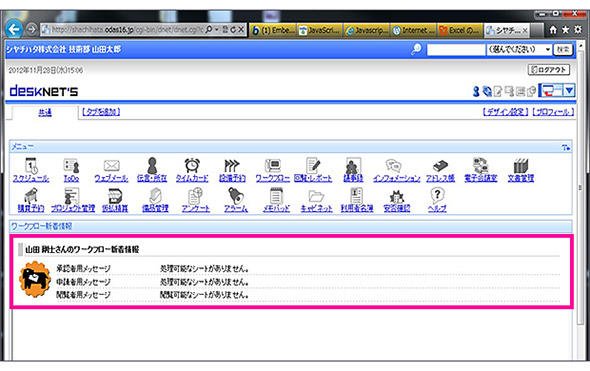This screenshot has height=371, width=590.
Task: Click the refresh button in address bar
Action: [233, 29]
